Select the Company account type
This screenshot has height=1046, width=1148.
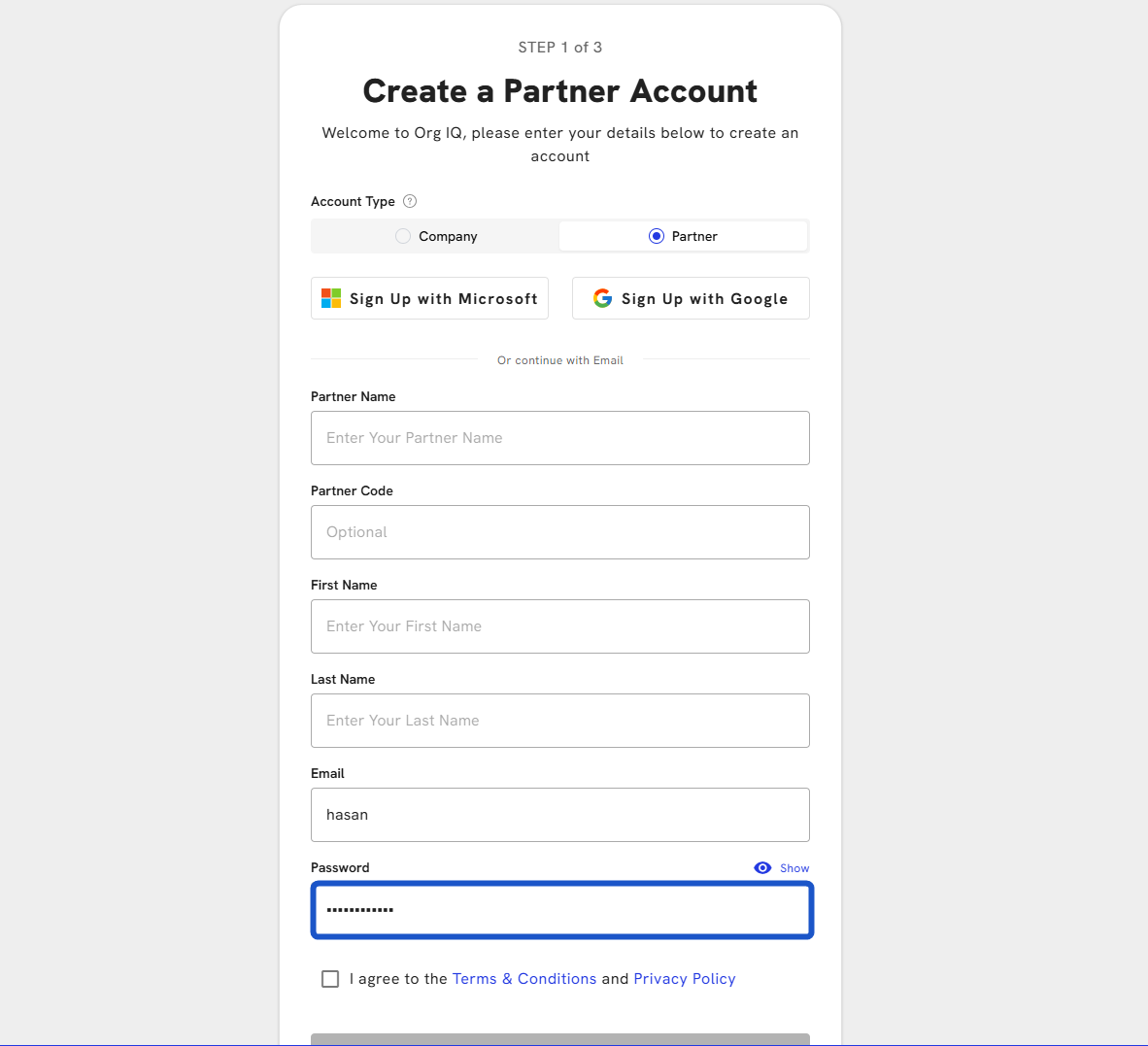coord(436,236)
